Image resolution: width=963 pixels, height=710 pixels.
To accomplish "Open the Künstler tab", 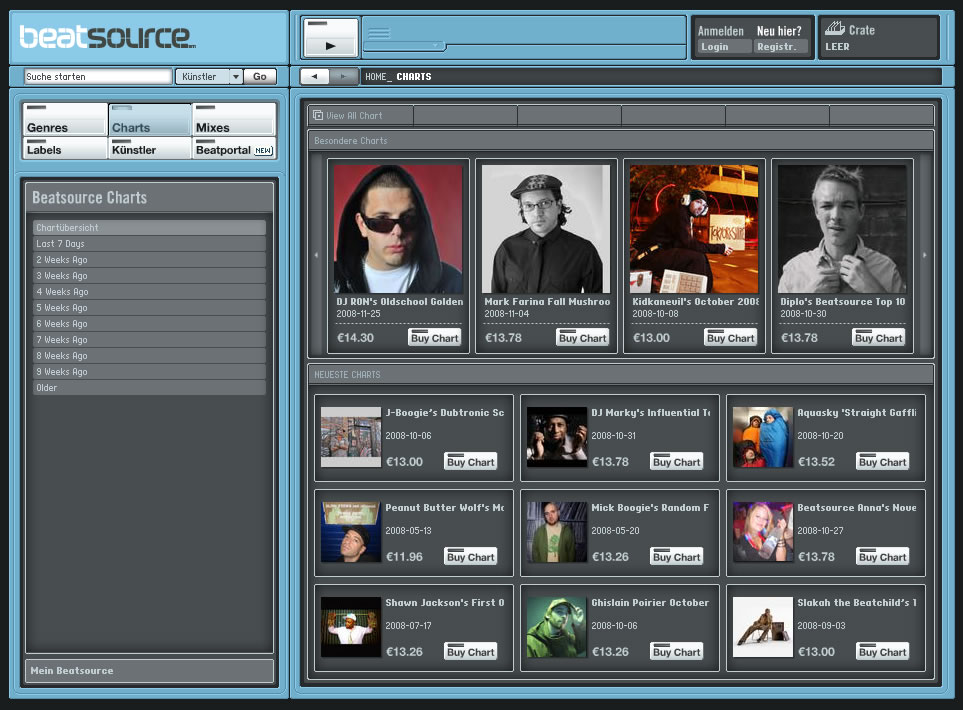I will (x=150, y=147).
